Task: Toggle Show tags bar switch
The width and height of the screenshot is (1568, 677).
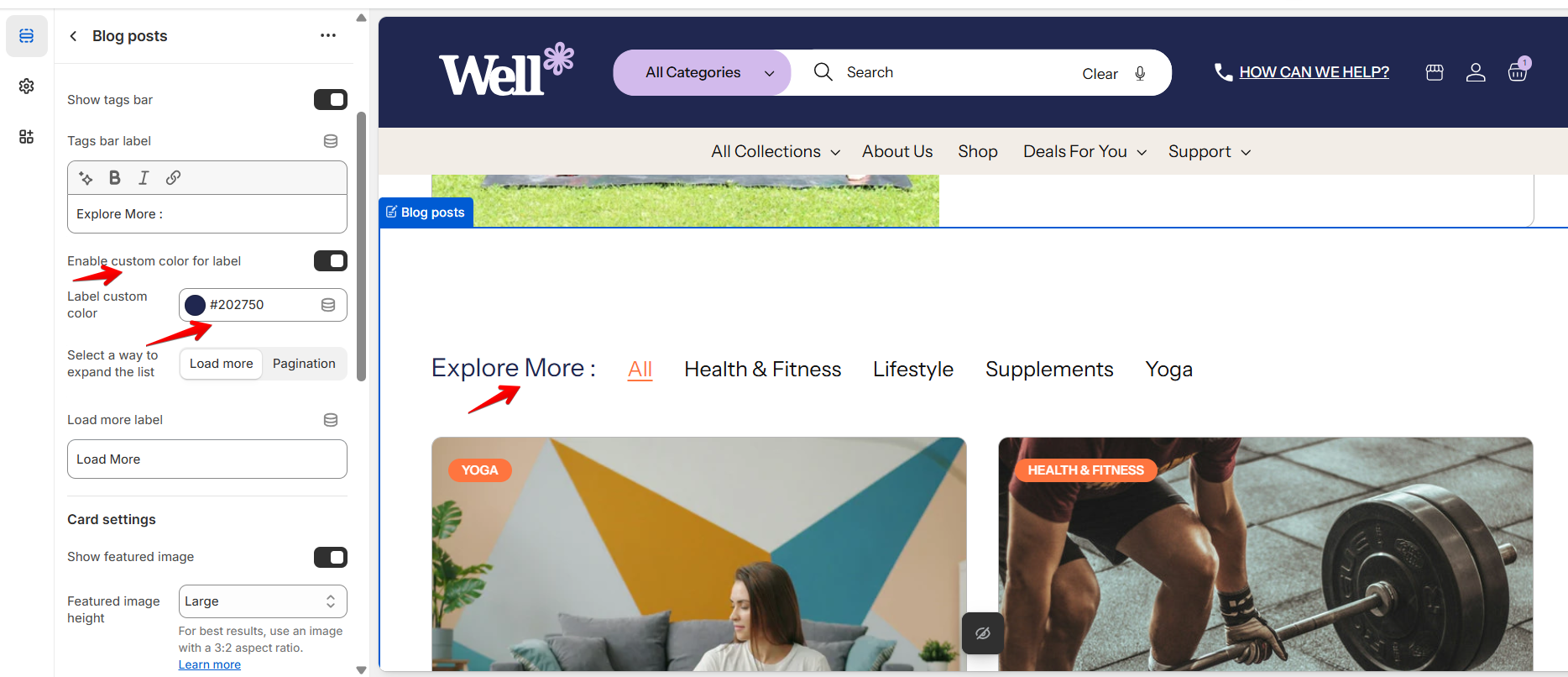Action: [x=331, y=100]
